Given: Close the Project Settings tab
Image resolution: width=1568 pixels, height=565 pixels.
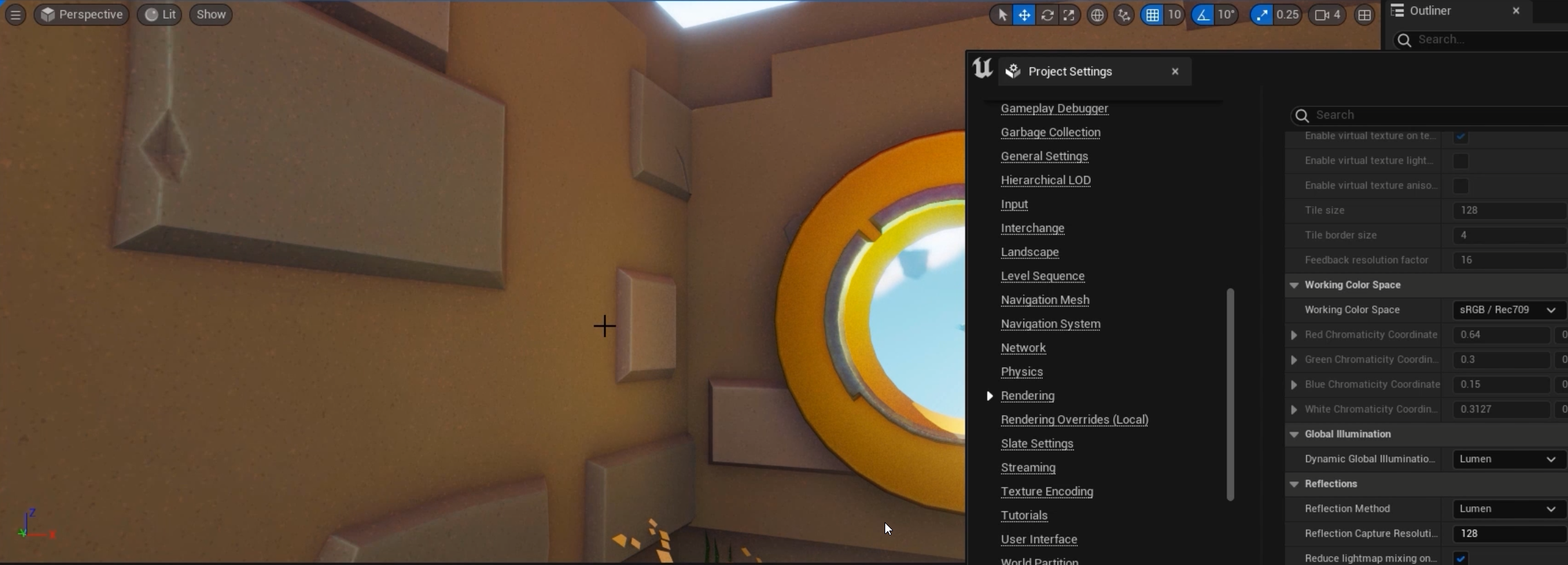Looking at the screenshot, I should (x=1175, y=71).
